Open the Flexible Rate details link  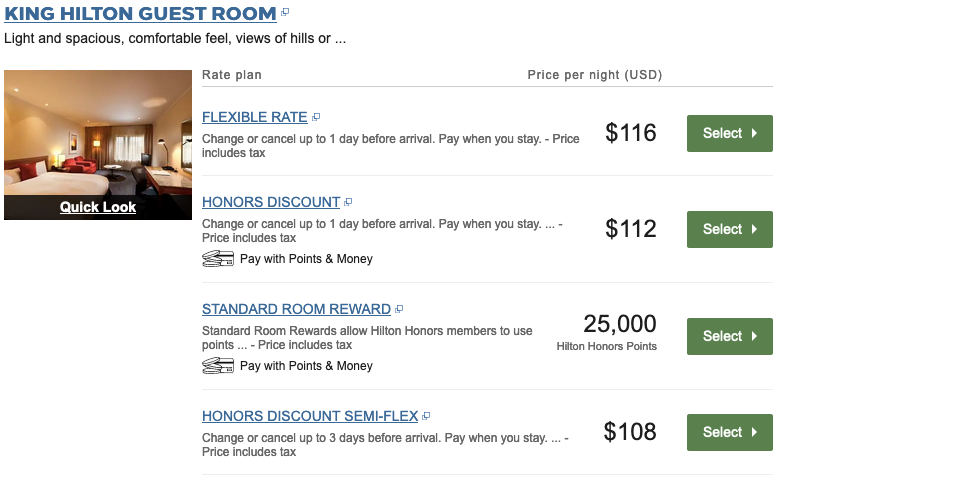tap(254, 117)
